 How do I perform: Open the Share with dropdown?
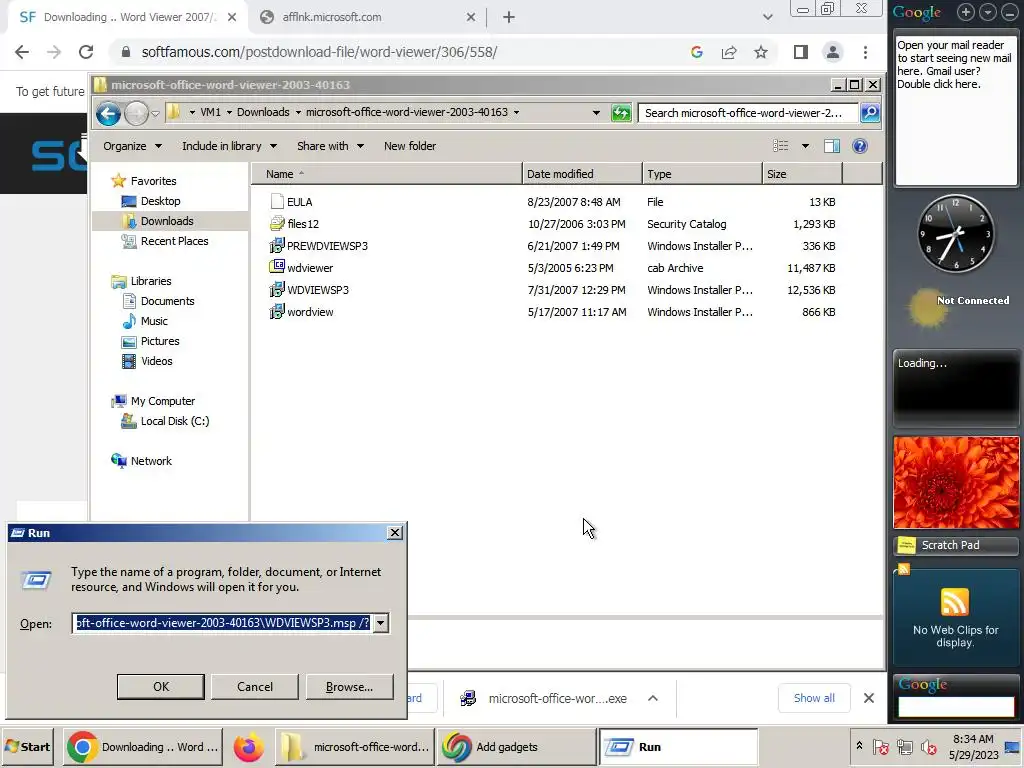click(x=330, y=146)
